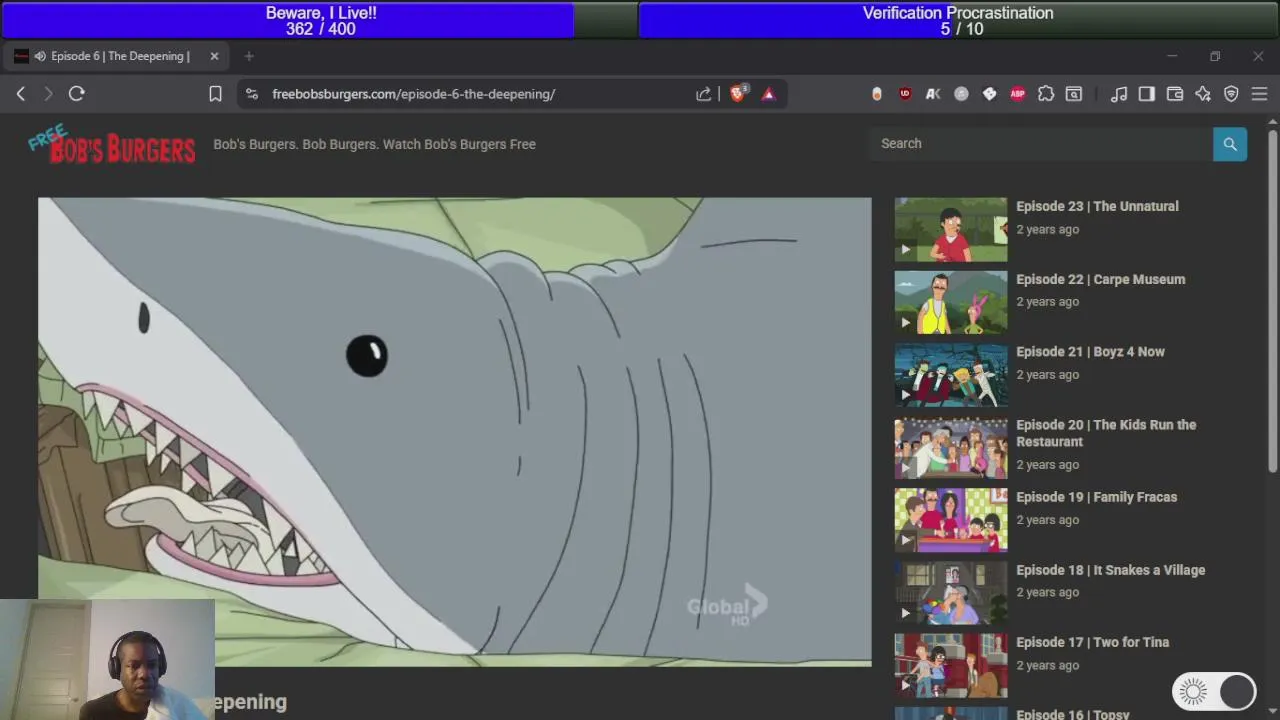Click Episode 22 thumbnail image
Viewport: 1280px width, 720px height.
click(x=951, y=303)
